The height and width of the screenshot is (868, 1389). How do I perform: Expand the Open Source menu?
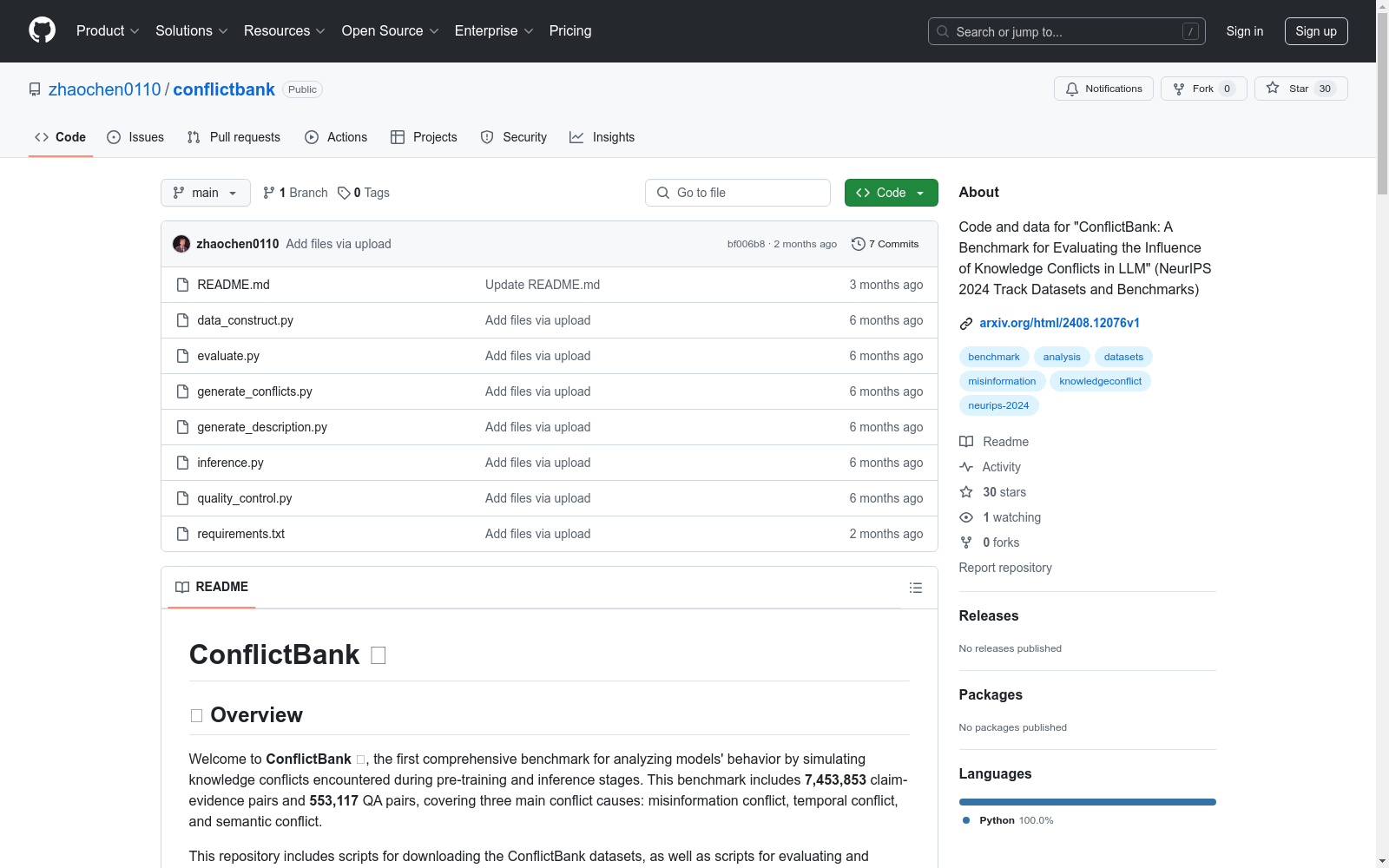click(x=390, y=31)
